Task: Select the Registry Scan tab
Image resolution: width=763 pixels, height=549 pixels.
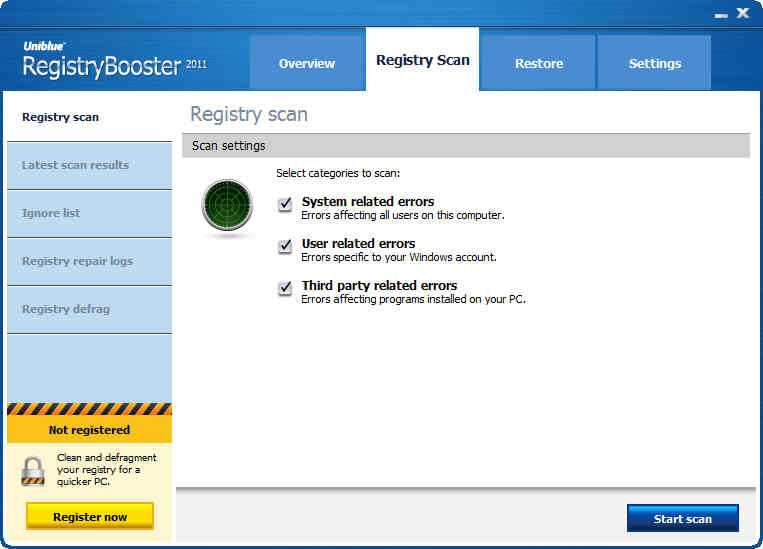Action: [x=422, y=59]
